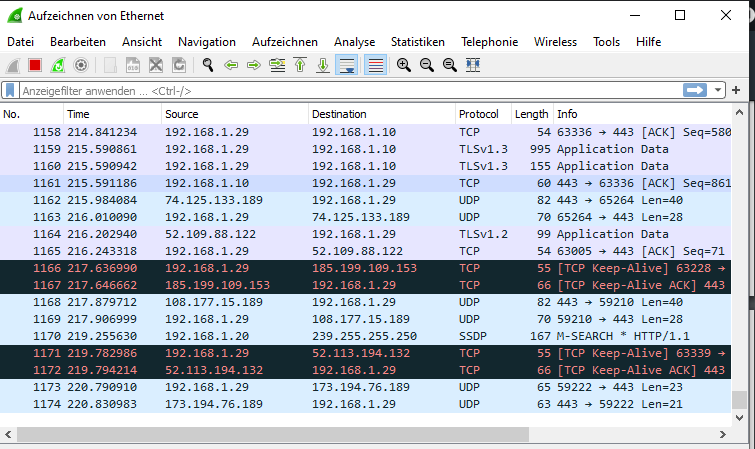Sort by the Destination column header

click(382, 114)
